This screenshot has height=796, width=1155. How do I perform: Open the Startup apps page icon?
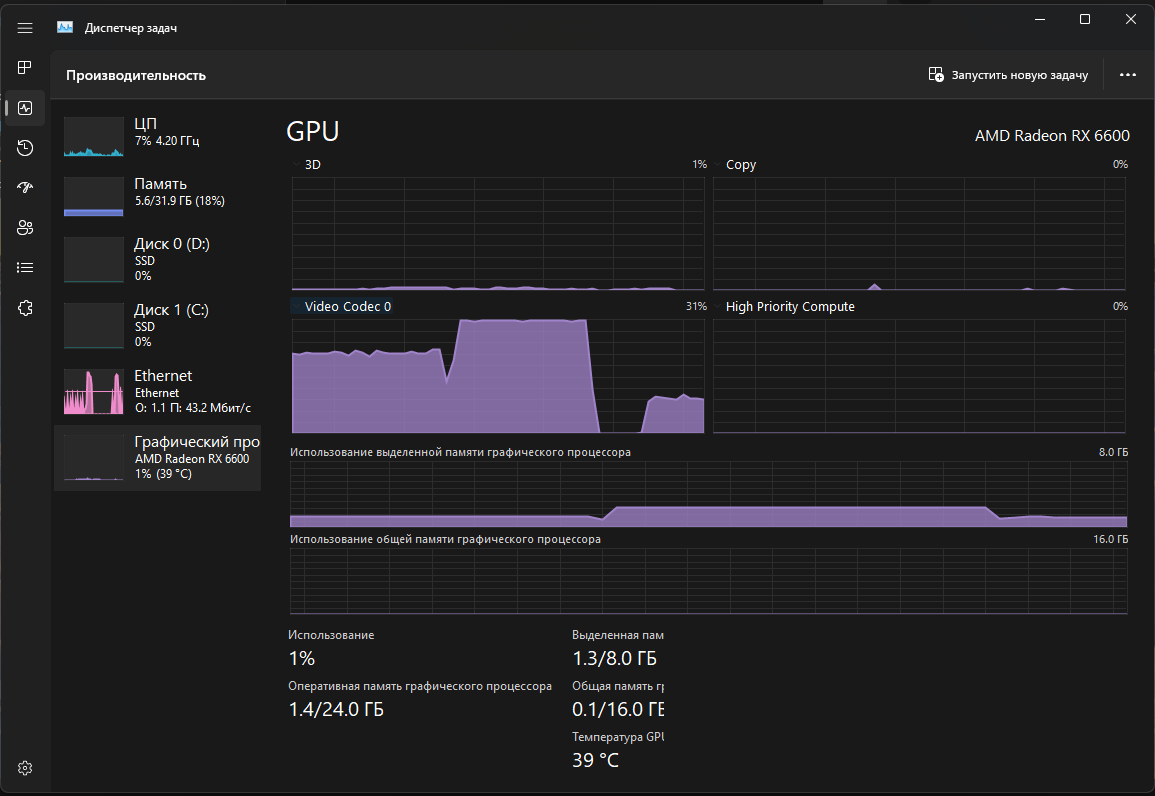(25, 187)
